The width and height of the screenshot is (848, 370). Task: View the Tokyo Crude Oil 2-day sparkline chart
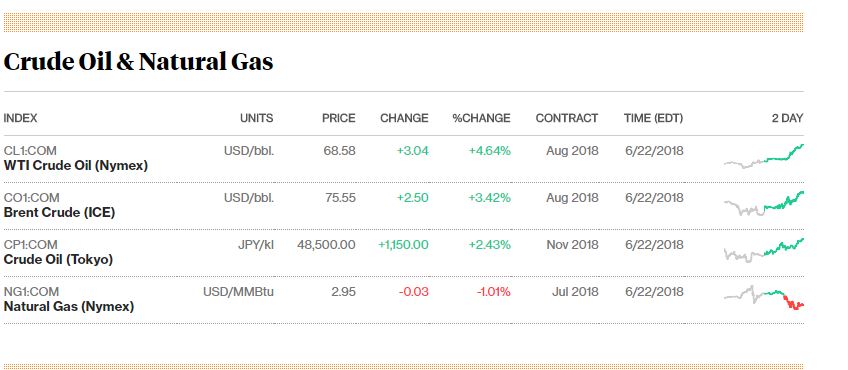(764, 250)
